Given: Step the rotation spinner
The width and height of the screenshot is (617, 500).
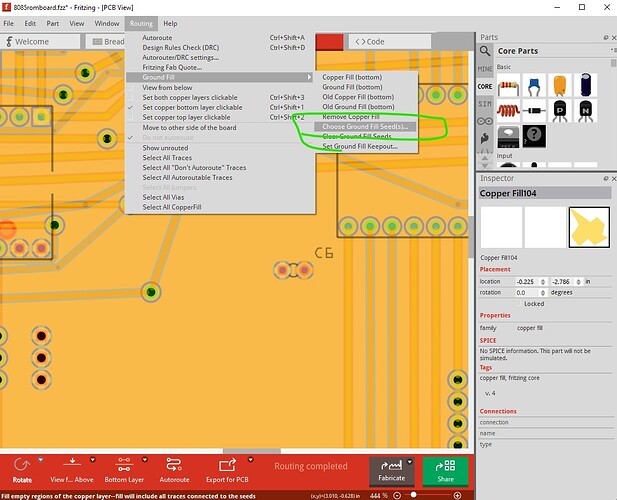Looking at the screenshot, I should pyautogui.click(x=543, y=293).
